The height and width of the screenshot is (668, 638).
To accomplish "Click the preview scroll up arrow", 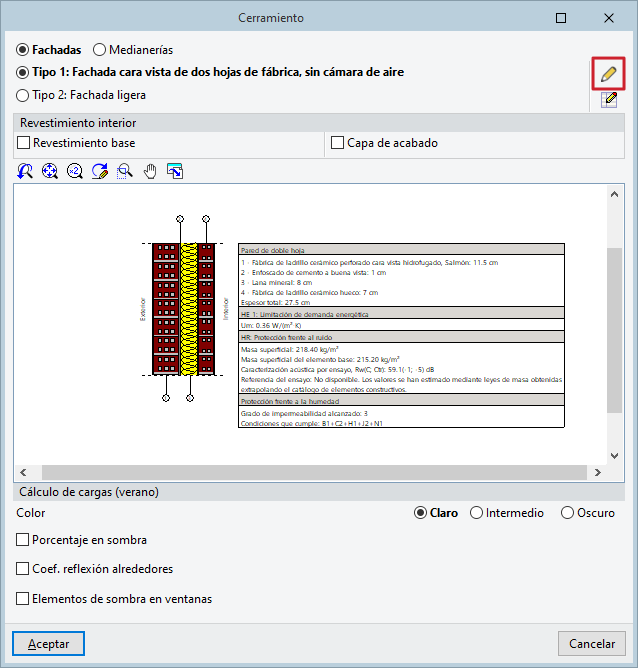I will pos(614,194).
